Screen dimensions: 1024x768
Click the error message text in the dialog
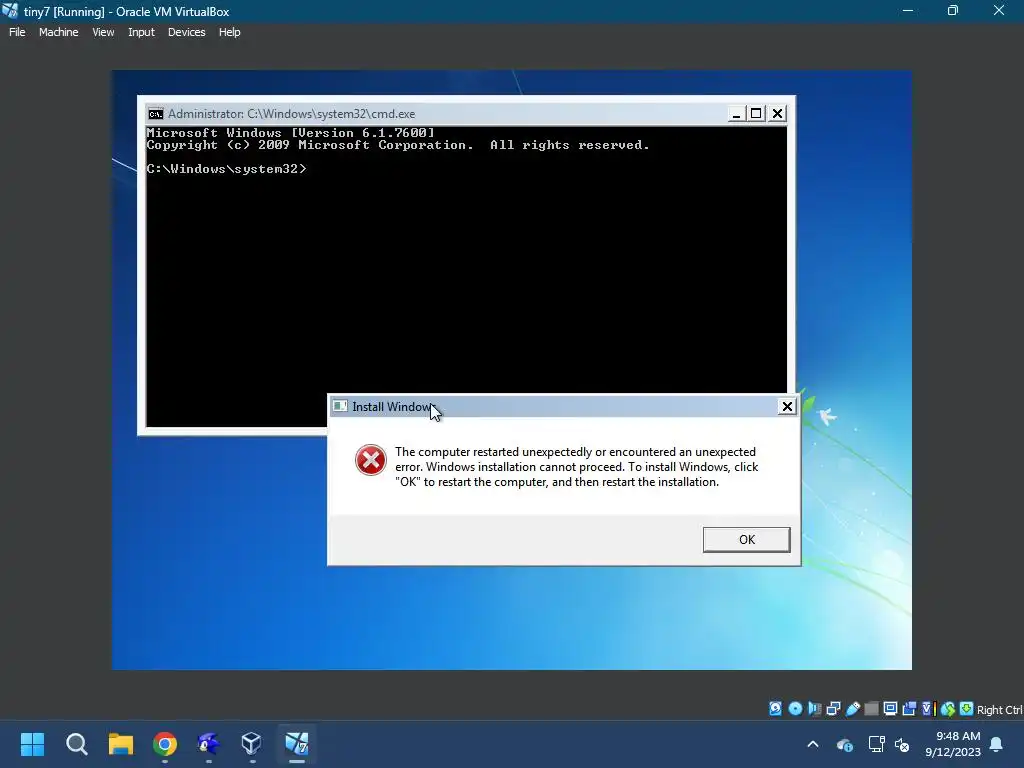click(576, 467)
